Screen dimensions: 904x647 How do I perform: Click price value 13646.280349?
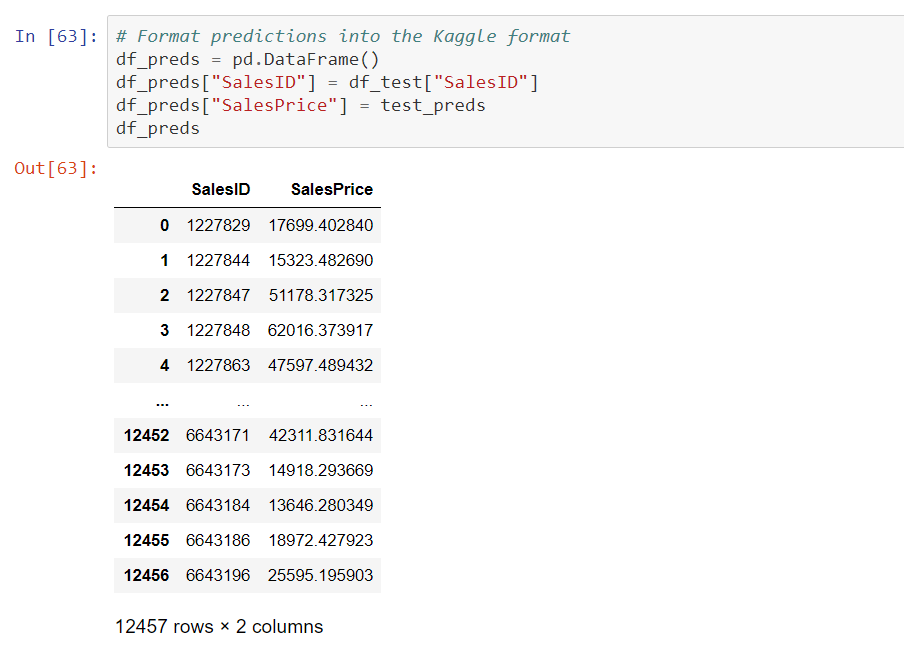pos(321,506)
